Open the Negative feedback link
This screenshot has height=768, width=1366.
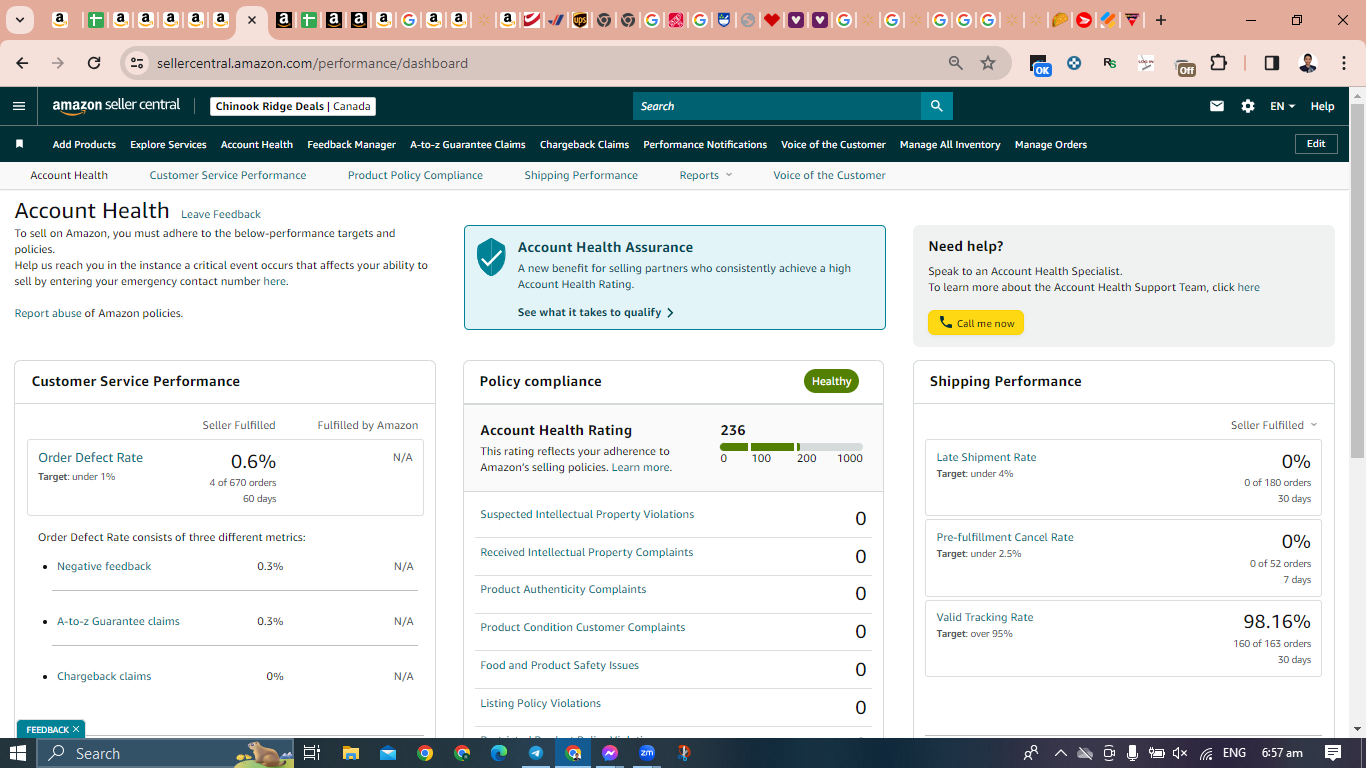click(x=104, y=566)
